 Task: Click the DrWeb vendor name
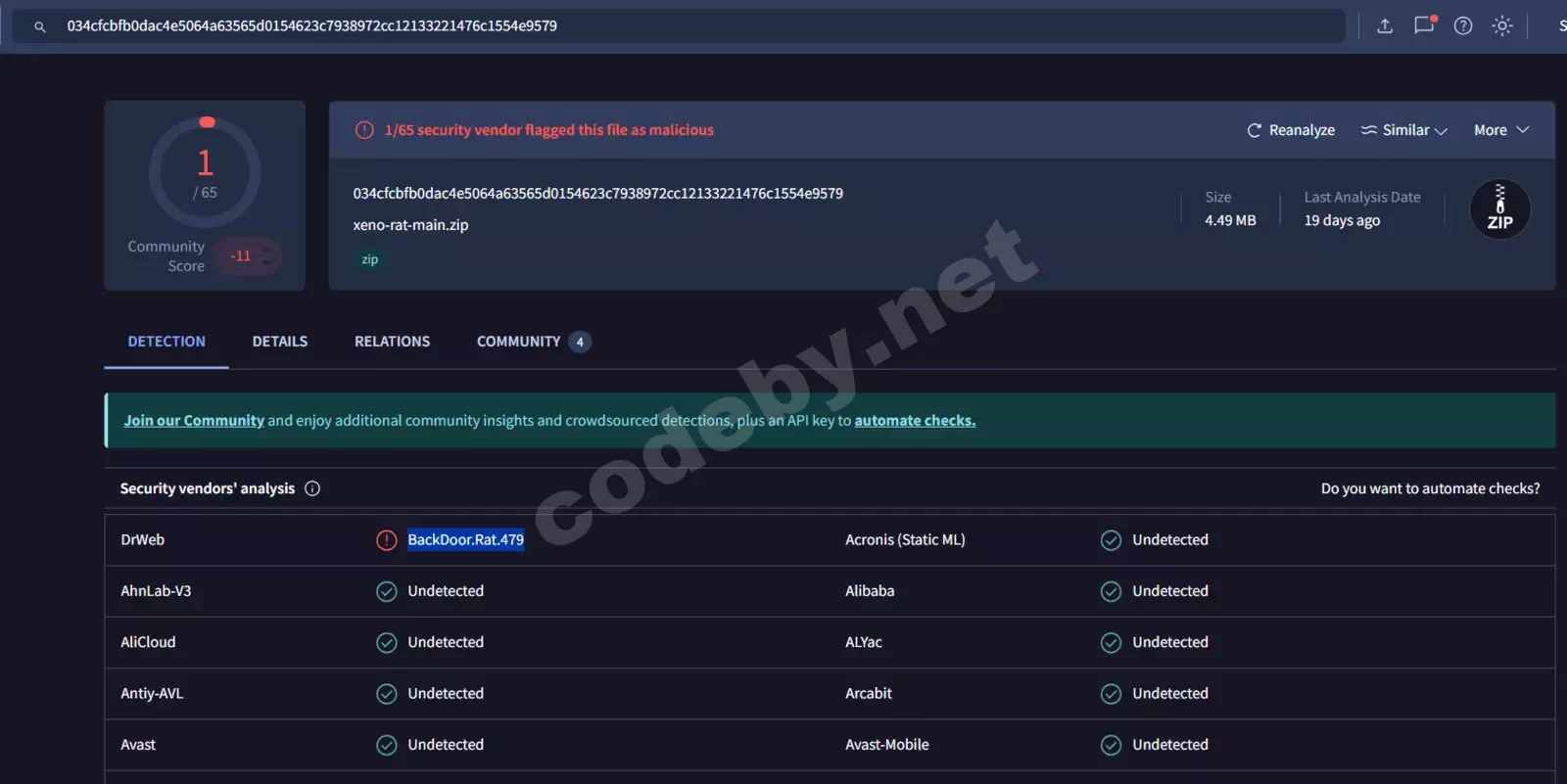point(142,540)
